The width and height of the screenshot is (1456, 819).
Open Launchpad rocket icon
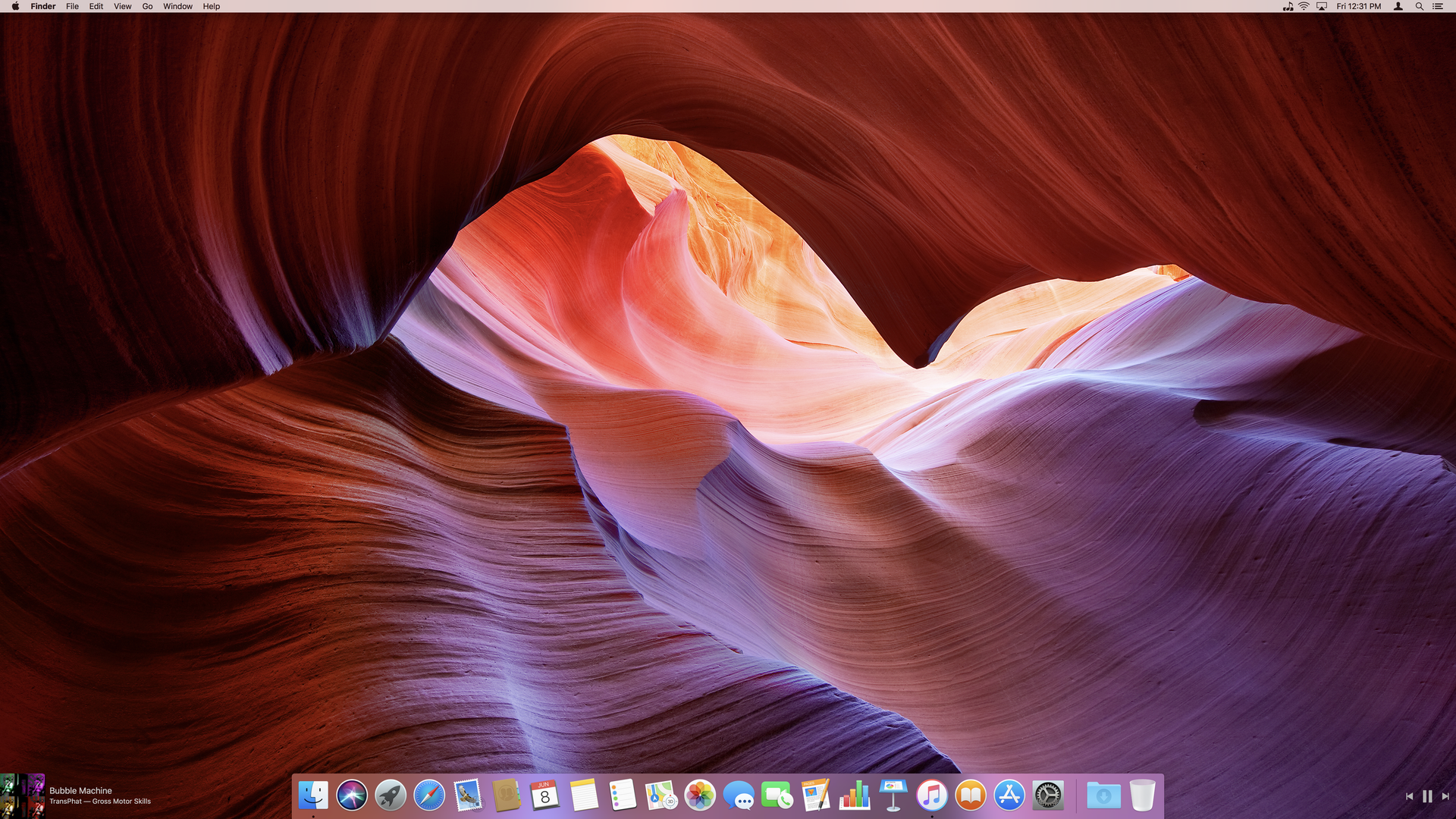(x=391, y=795)
